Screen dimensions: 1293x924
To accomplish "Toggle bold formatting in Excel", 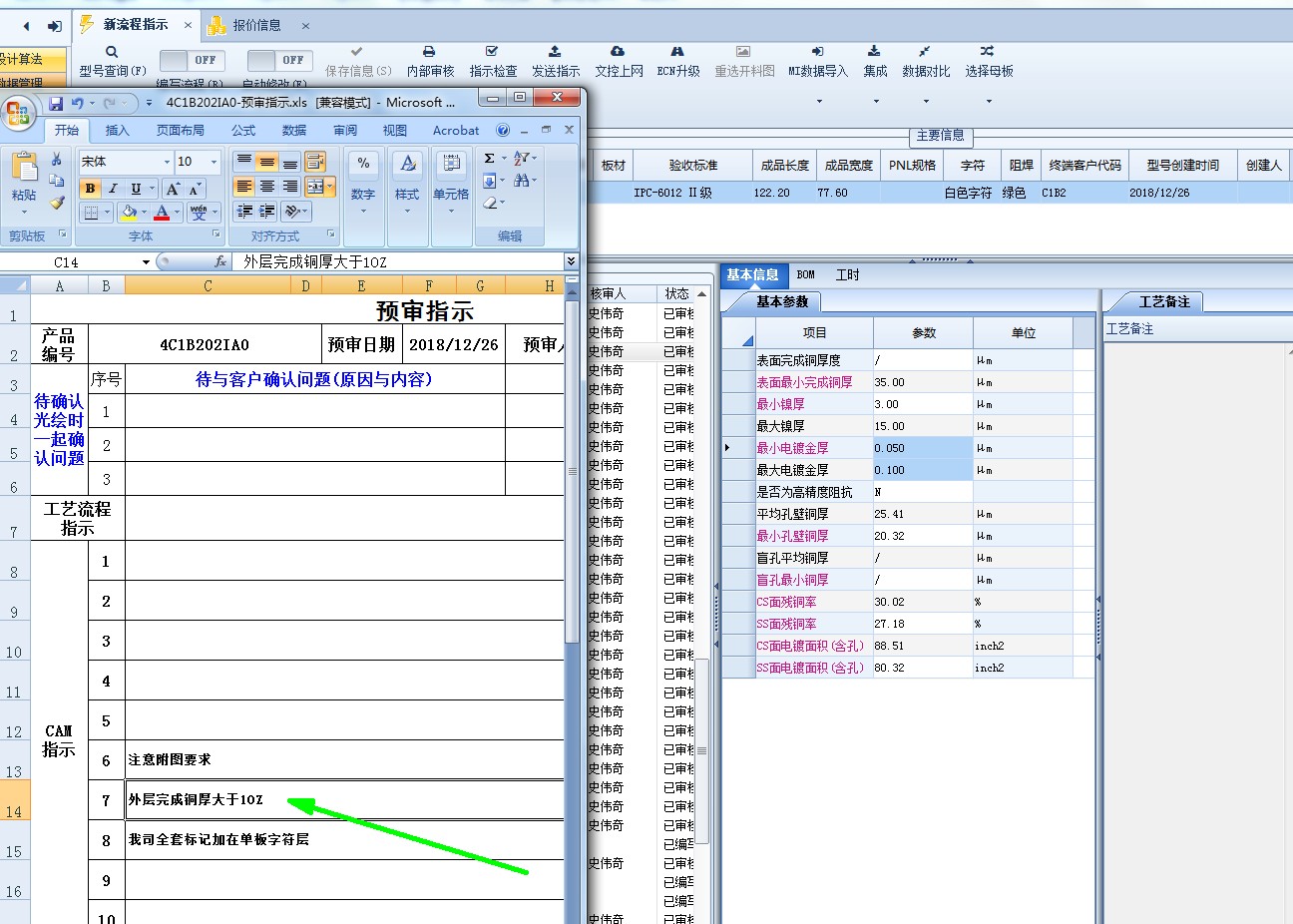I will pyautogui.click(x=90, y=189).
